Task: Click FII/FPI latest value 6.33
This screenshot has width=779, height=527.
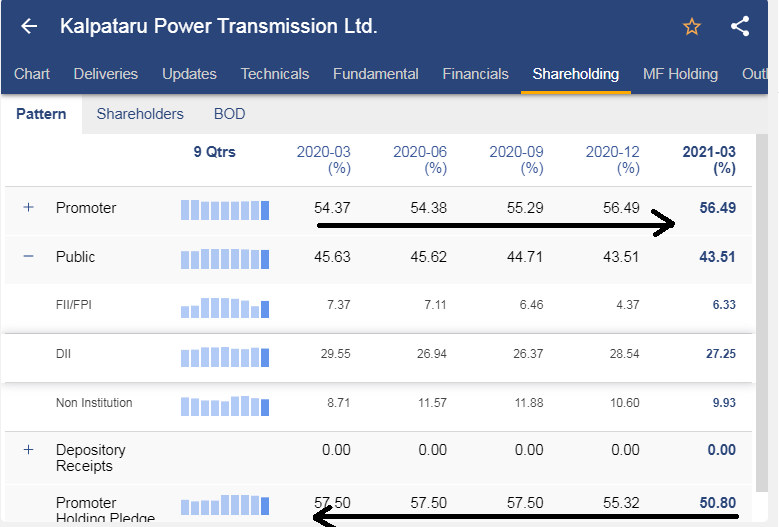Action: (724, 304)
